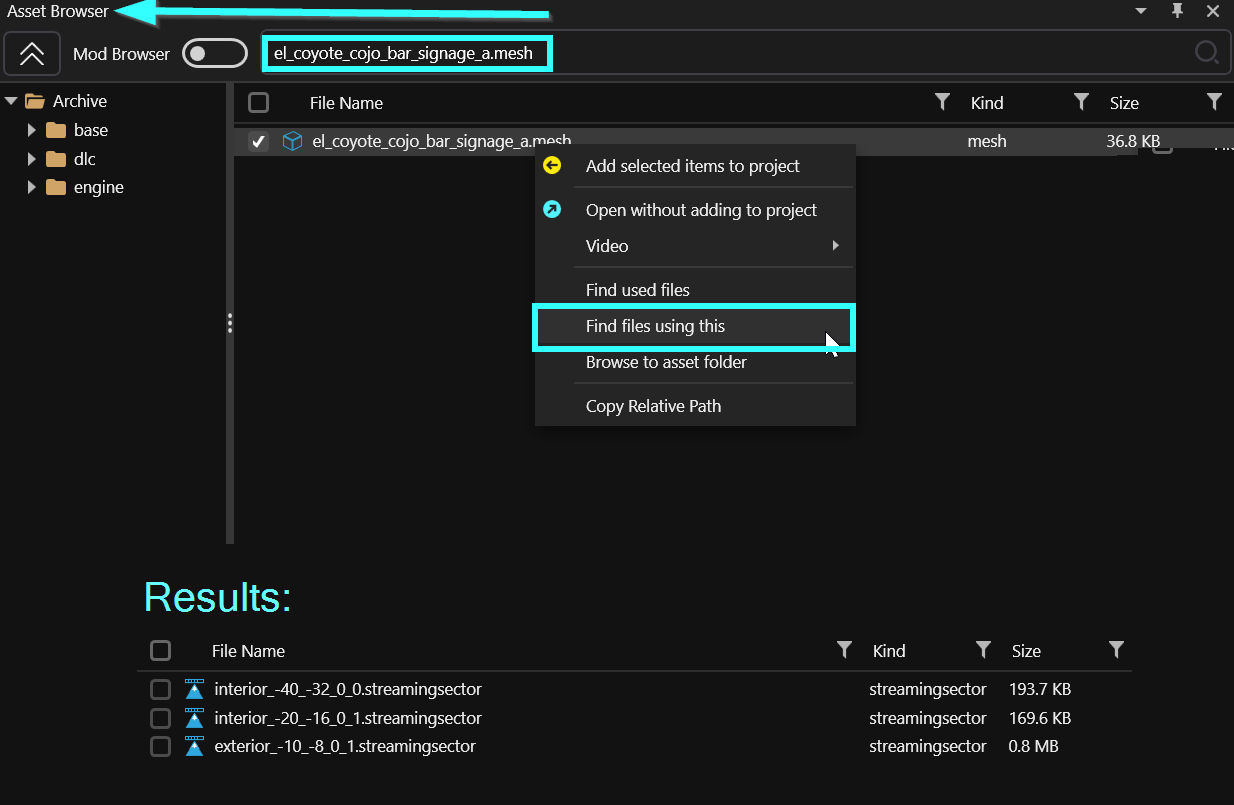Click the Kind column filter icon
1234x805 pixels.
[x=1080, y=102]
